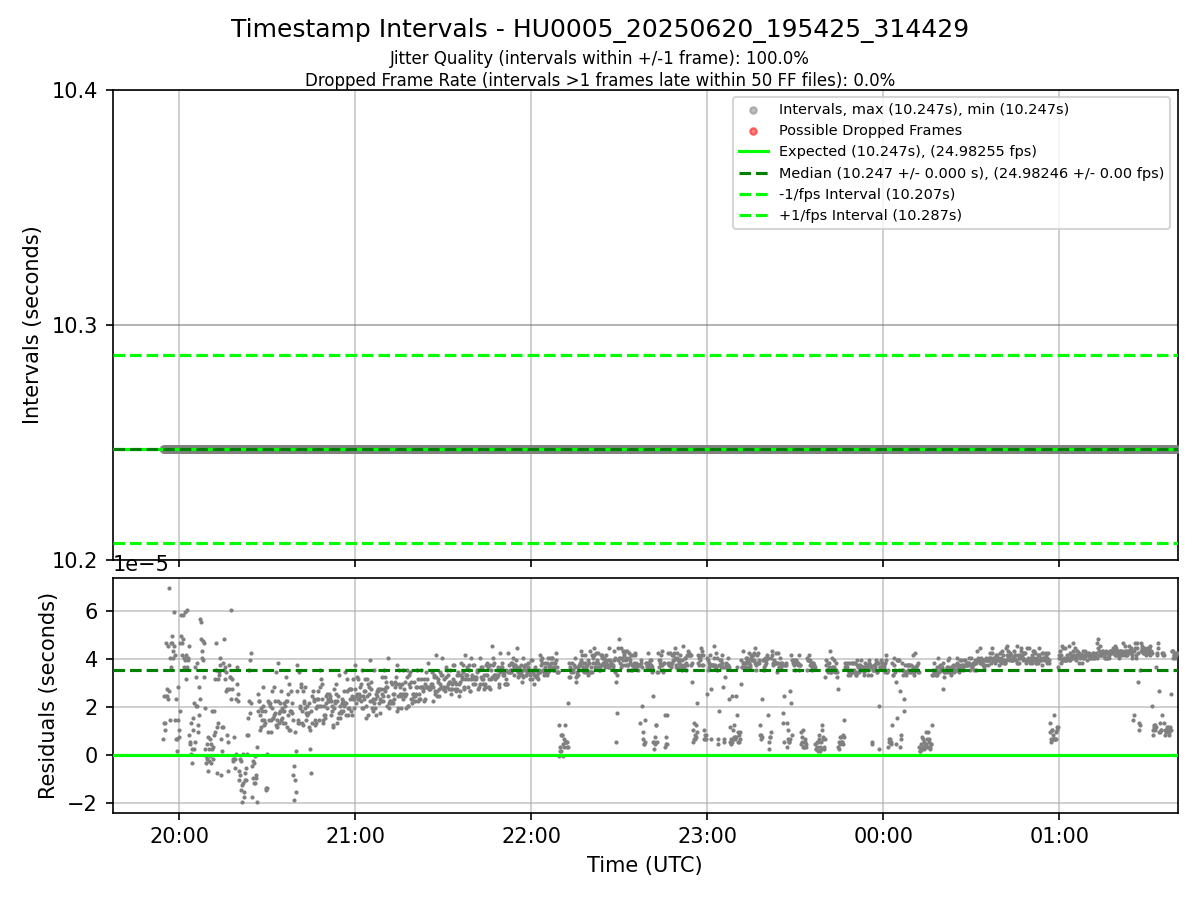Click the 'Residuals (seconds)' y-axis label
The width and height of the screenshot is (1200, 900).
(47, 695)
